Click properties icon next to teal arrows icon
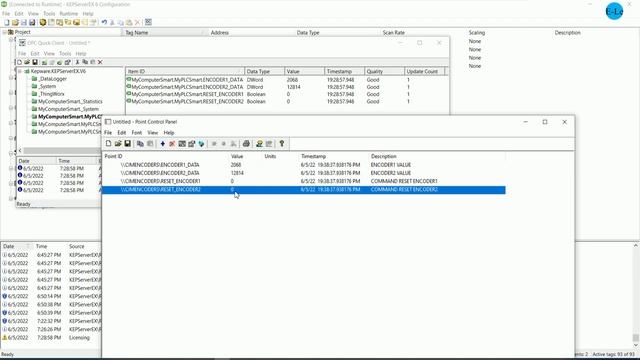The image size is (640, 360). tap(191, 144)
